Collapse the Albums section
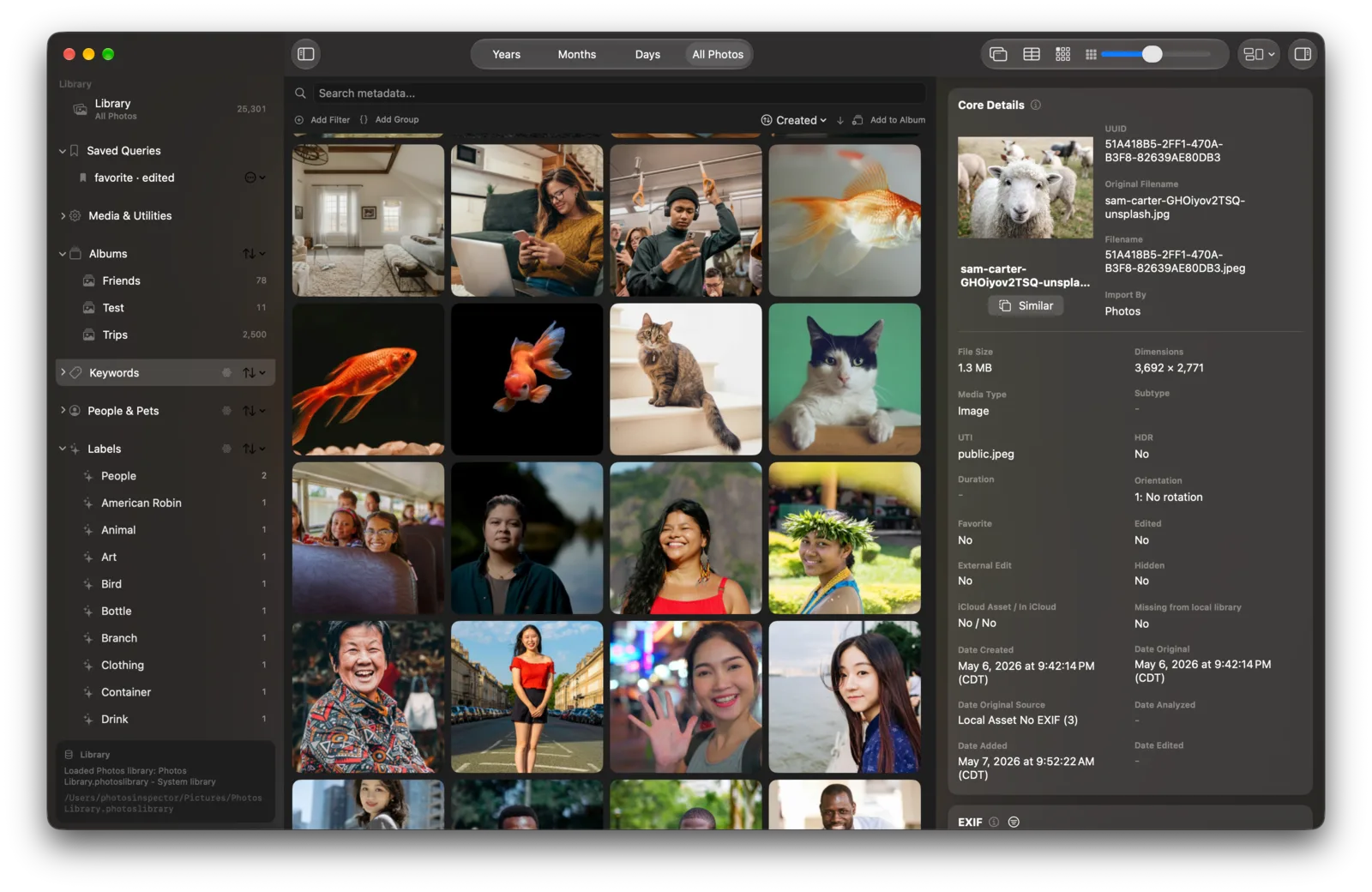This screenshot has height=892, width=1372. [63, 254]
